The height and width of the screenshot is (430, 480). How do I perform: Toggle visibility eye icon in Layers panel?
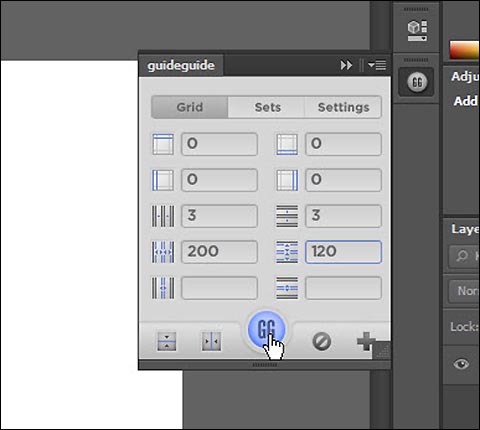[461, 364]
